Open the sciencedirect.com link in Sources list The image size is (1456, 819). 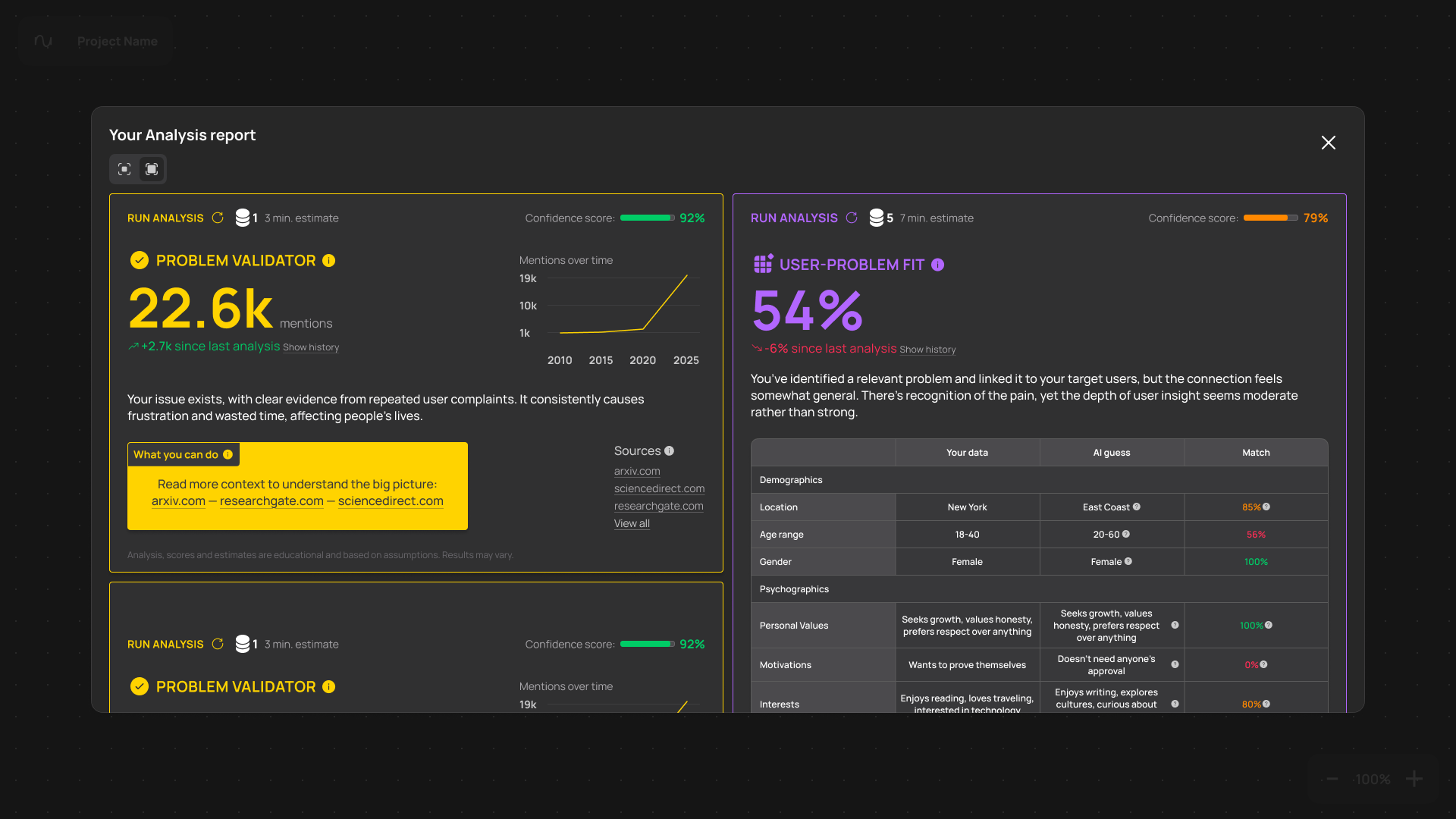coord(659,488)
